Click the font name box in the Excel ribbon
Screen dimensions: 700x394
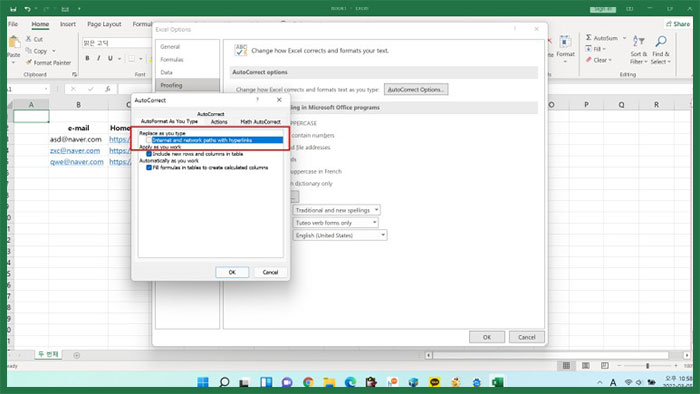(x=117, y=43)
